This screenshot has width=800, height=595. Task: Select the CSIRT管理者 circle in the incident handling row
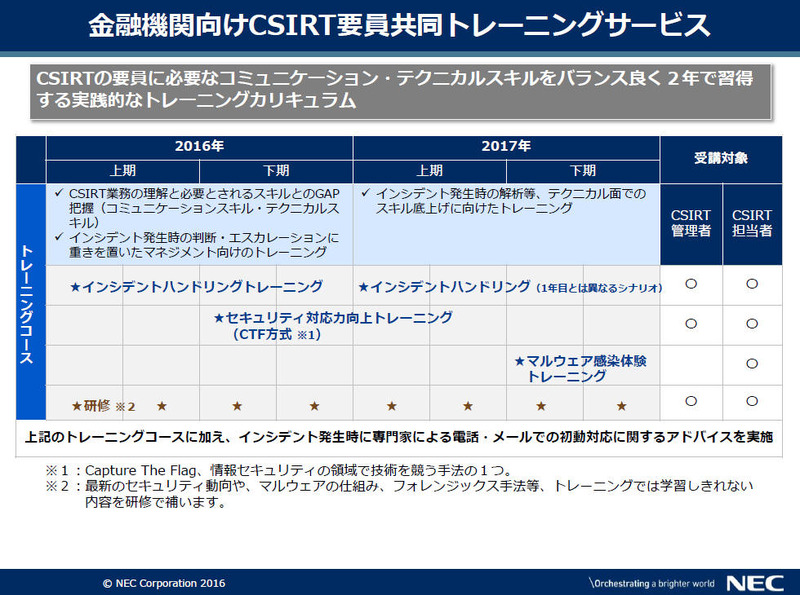point(690,284)
